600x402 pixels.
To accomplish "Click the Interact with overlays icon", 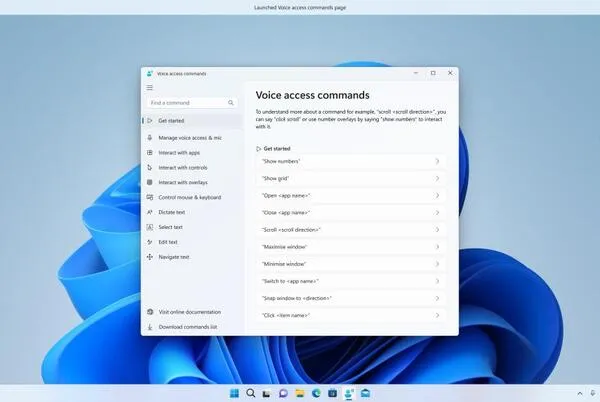I will pyautogui.click(x=150, y=182).
